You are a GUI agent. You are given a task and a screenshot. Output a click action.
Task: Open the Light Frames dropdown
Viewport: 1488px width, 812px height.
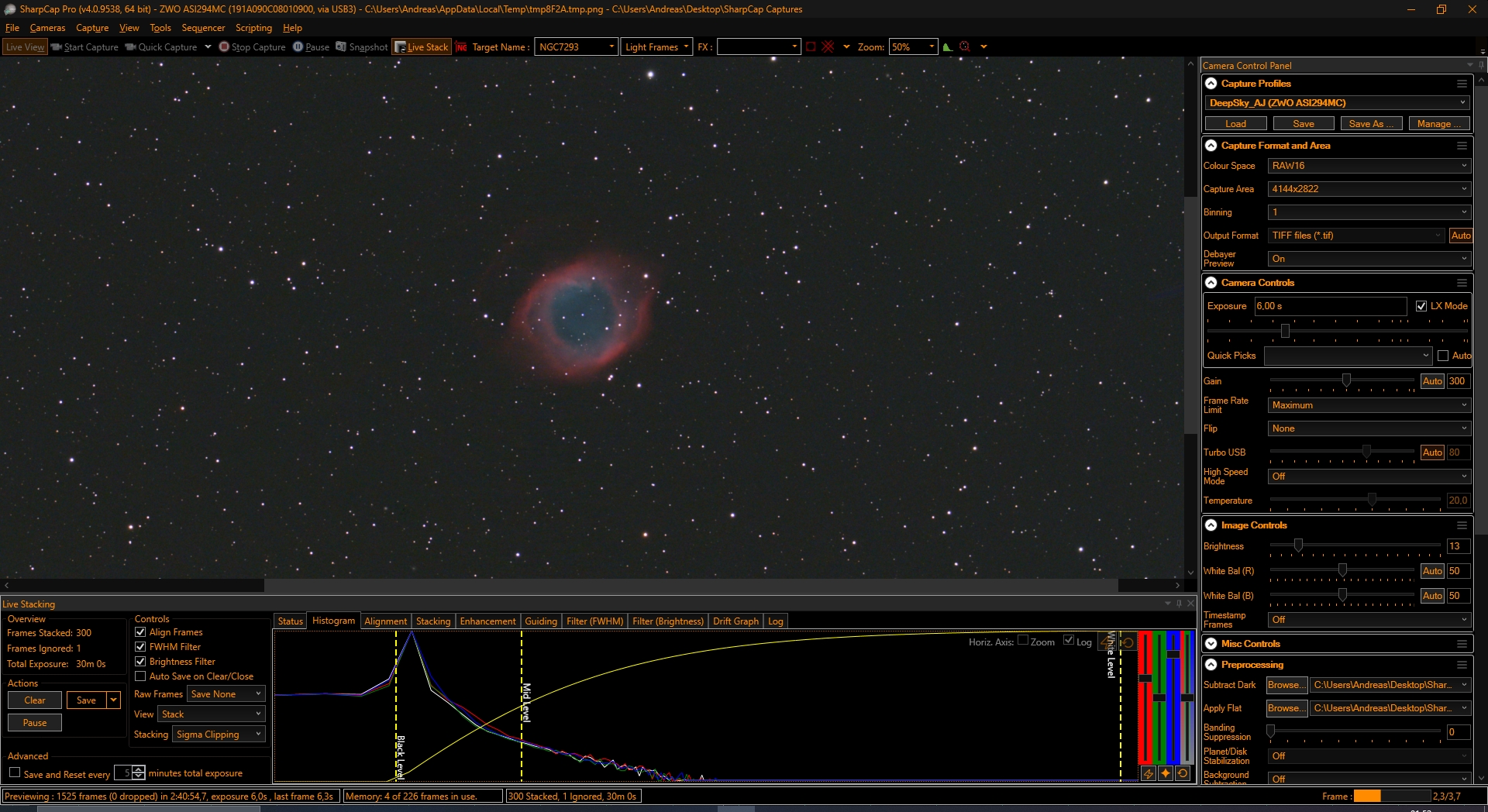tap(656, 46)
